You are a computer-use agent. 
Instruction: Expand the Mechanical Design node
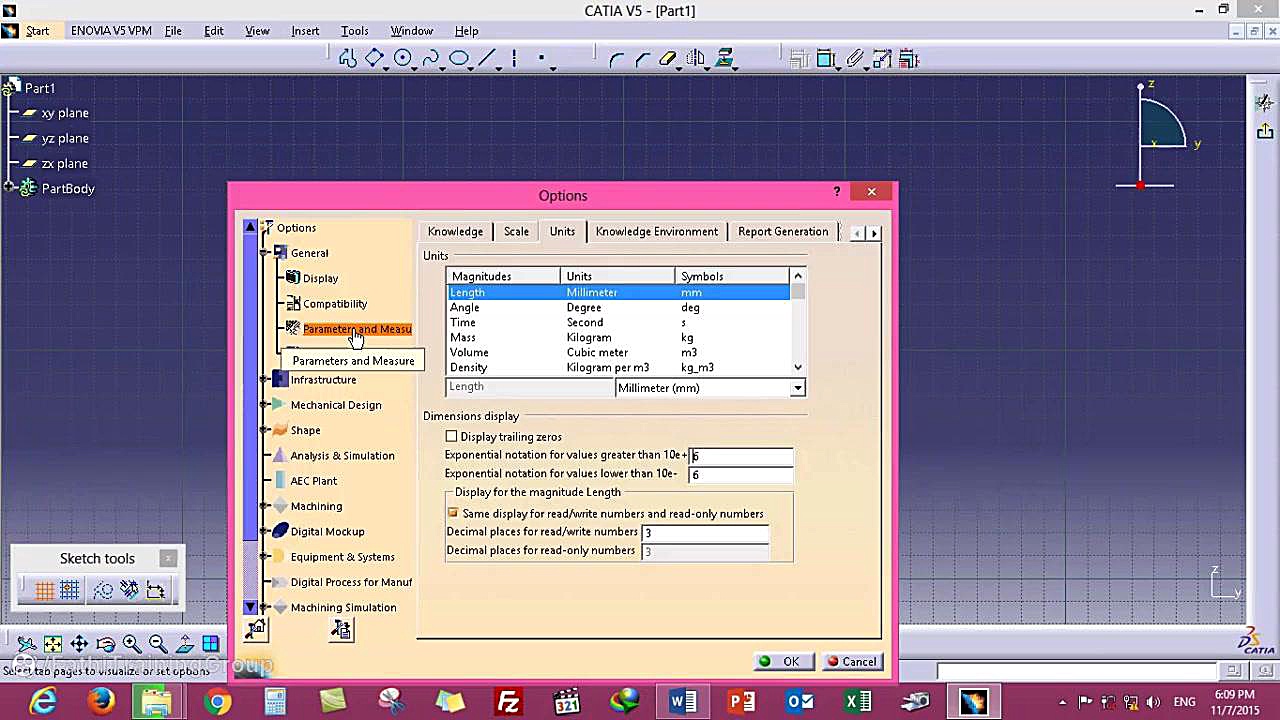265,405
